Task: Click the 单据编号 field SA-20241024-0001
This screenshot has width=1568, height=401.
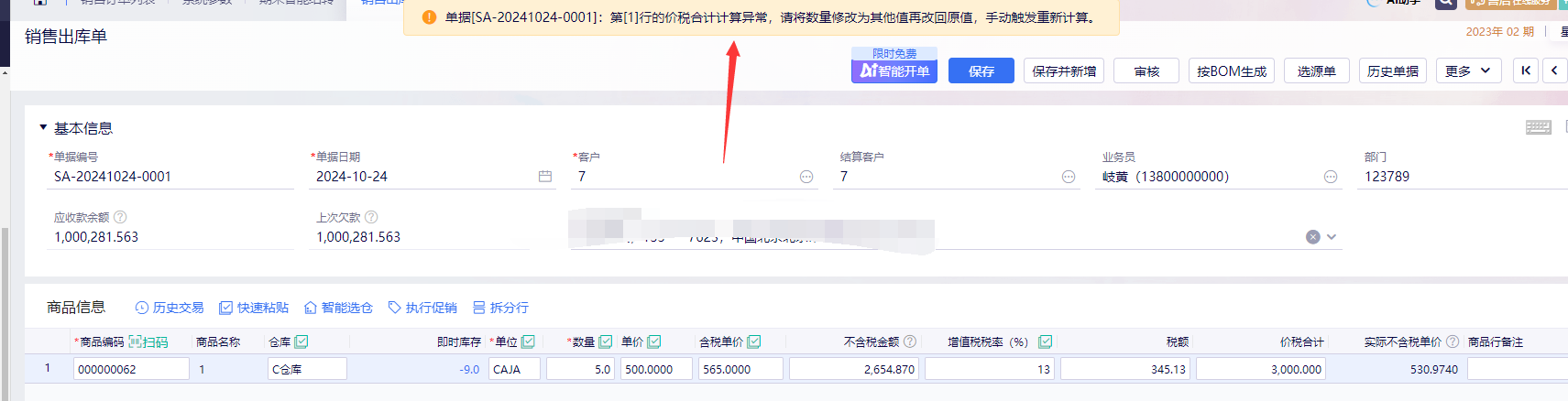Action: (170, 177)
